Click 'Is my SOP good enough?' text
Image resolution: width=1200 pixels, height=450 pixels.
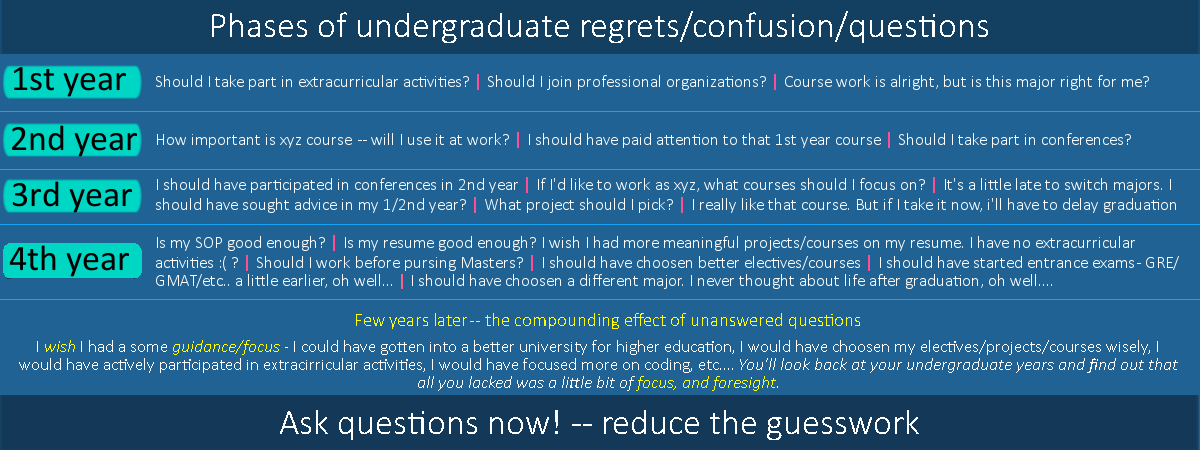point(240,243)
